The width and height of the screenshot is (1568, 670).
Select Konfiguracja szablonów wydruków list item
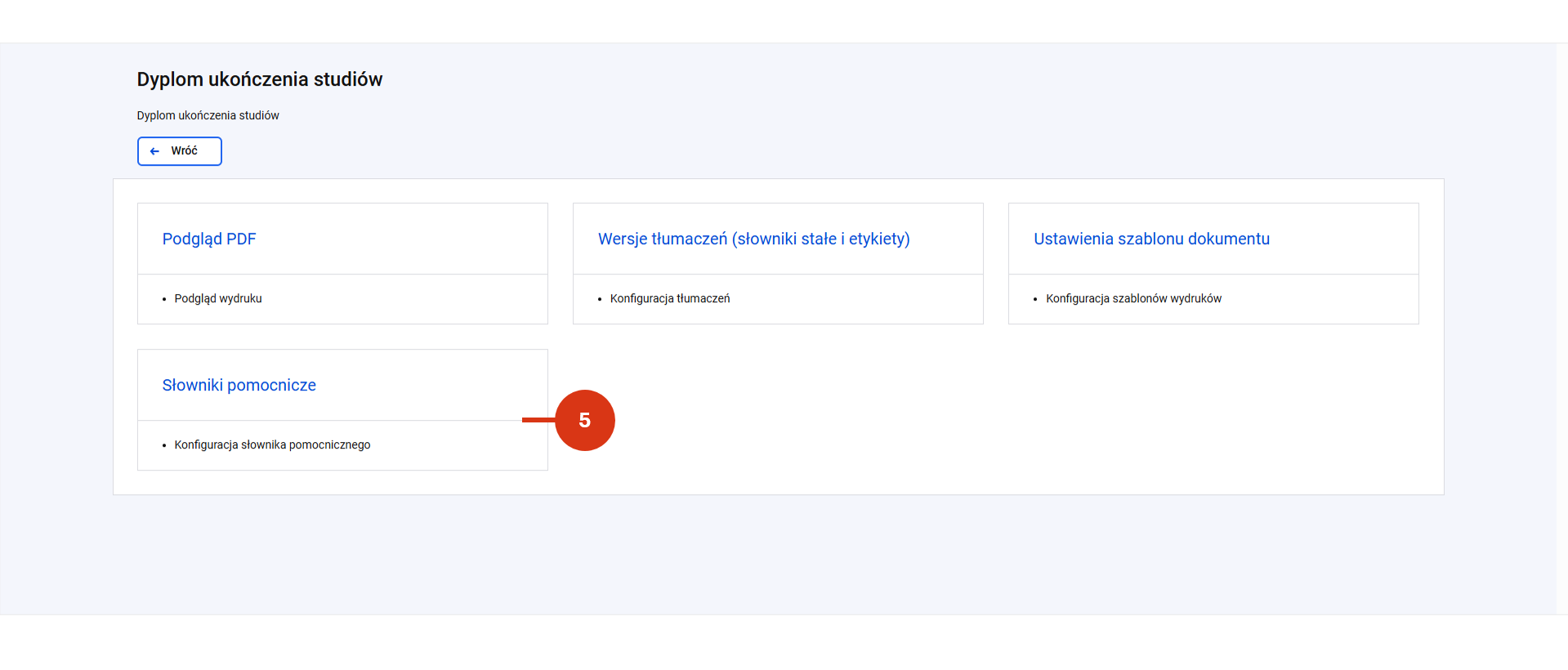tap(1133, 298)
